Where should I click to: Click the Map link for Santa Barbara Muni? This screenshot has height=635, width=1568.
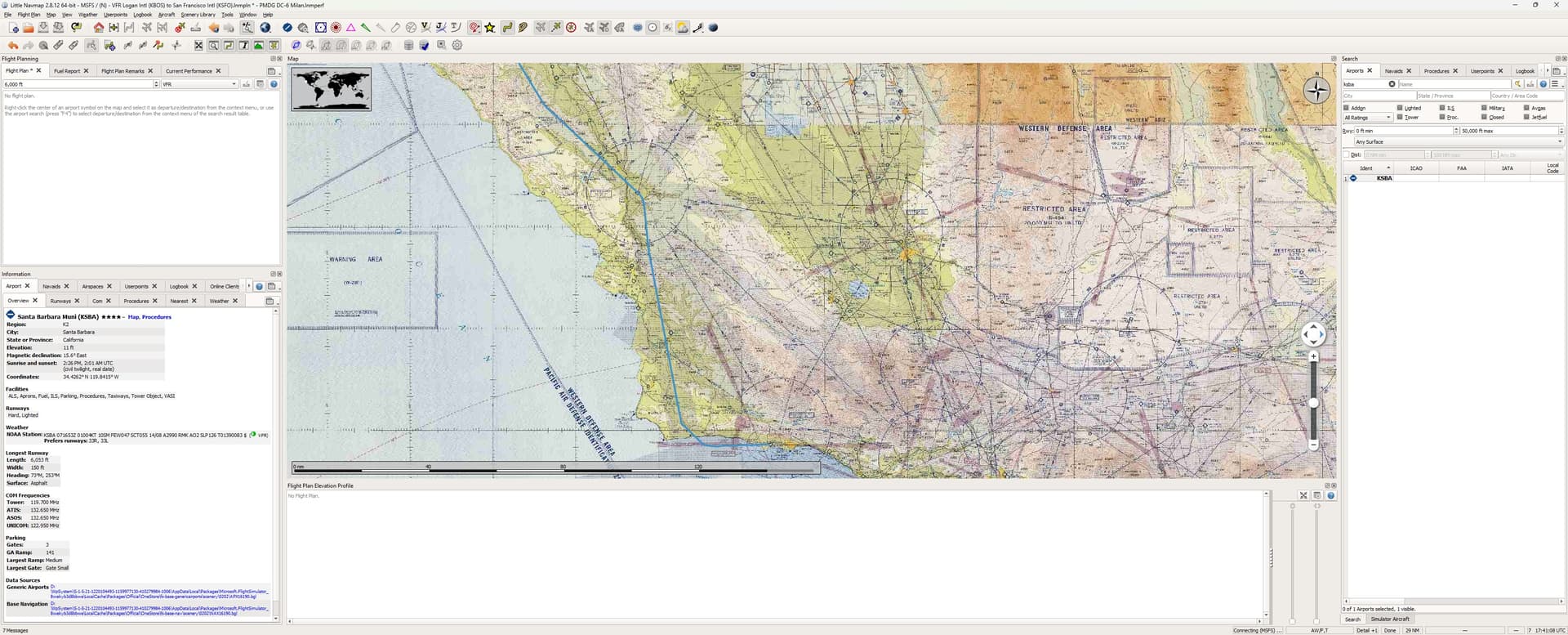click(x=132, y=317)
